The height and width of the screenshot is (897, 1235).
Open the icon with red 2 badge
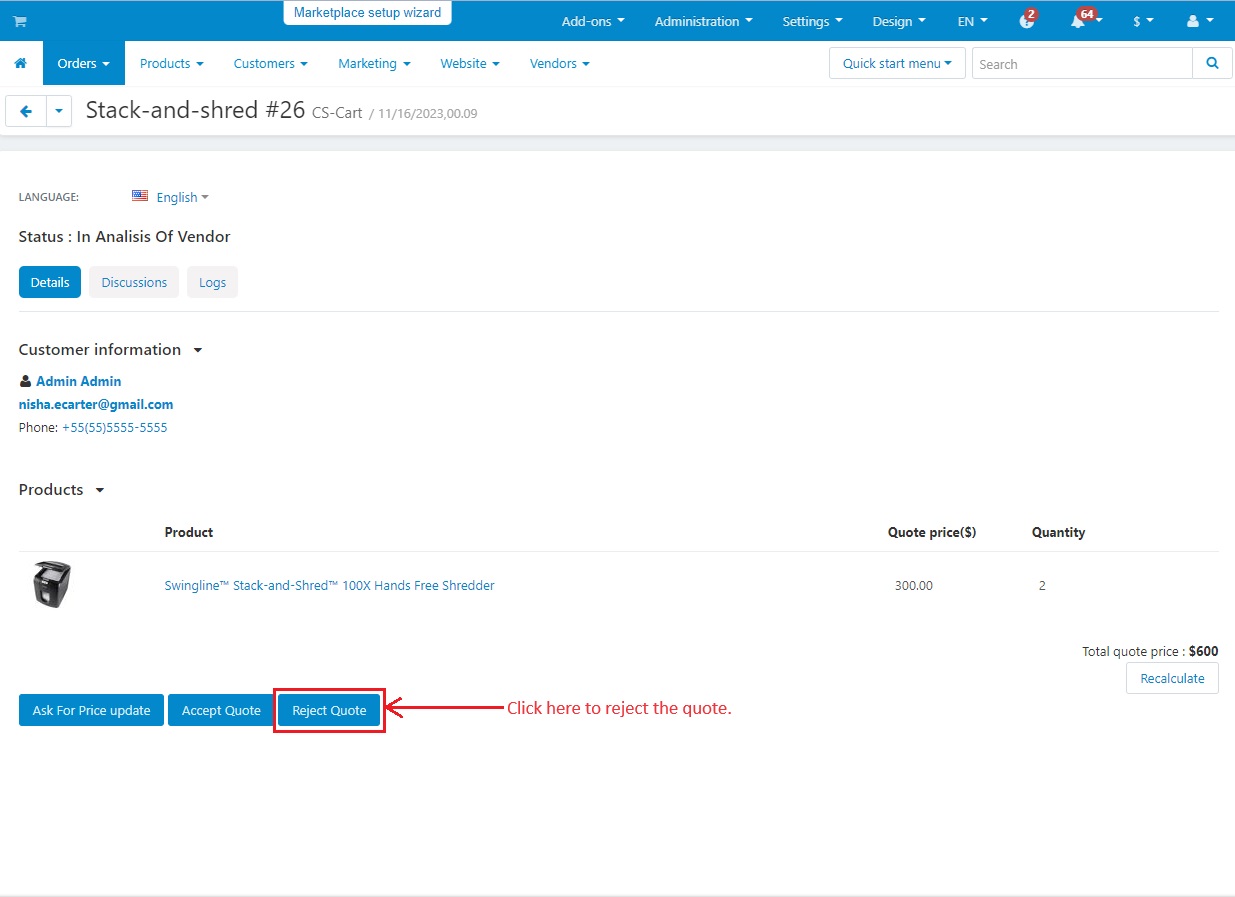pos(1027,20)
